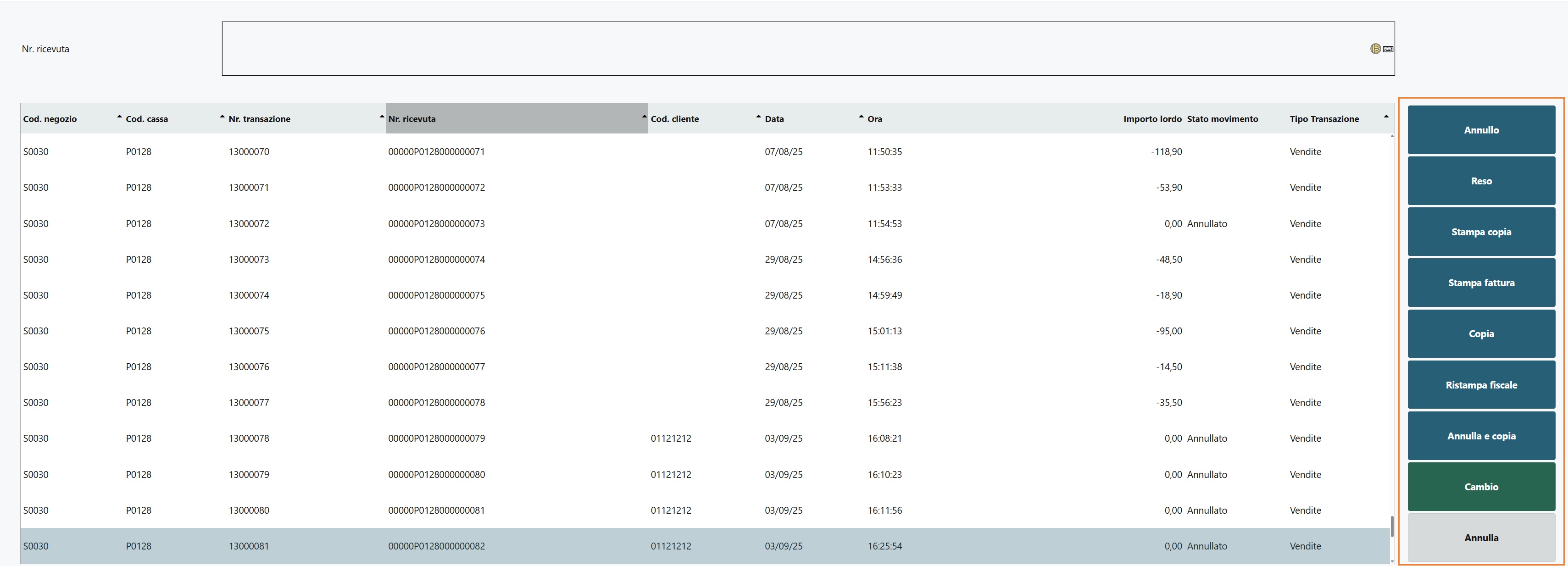Select receipt 00000P0128000000078

coord(436,402)
